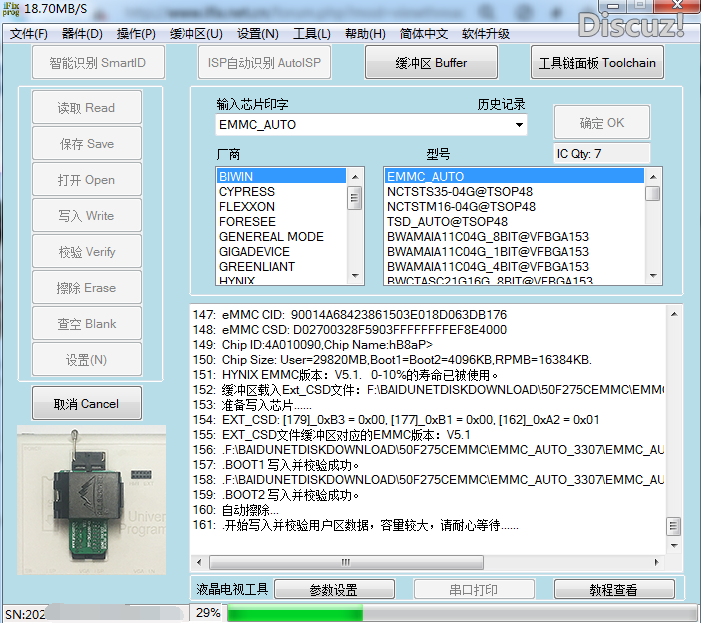701x623 pixels.
Task: Expand the 历史记录 dropdown arrow
Action: pyautogui.click(x=519, y=125)
